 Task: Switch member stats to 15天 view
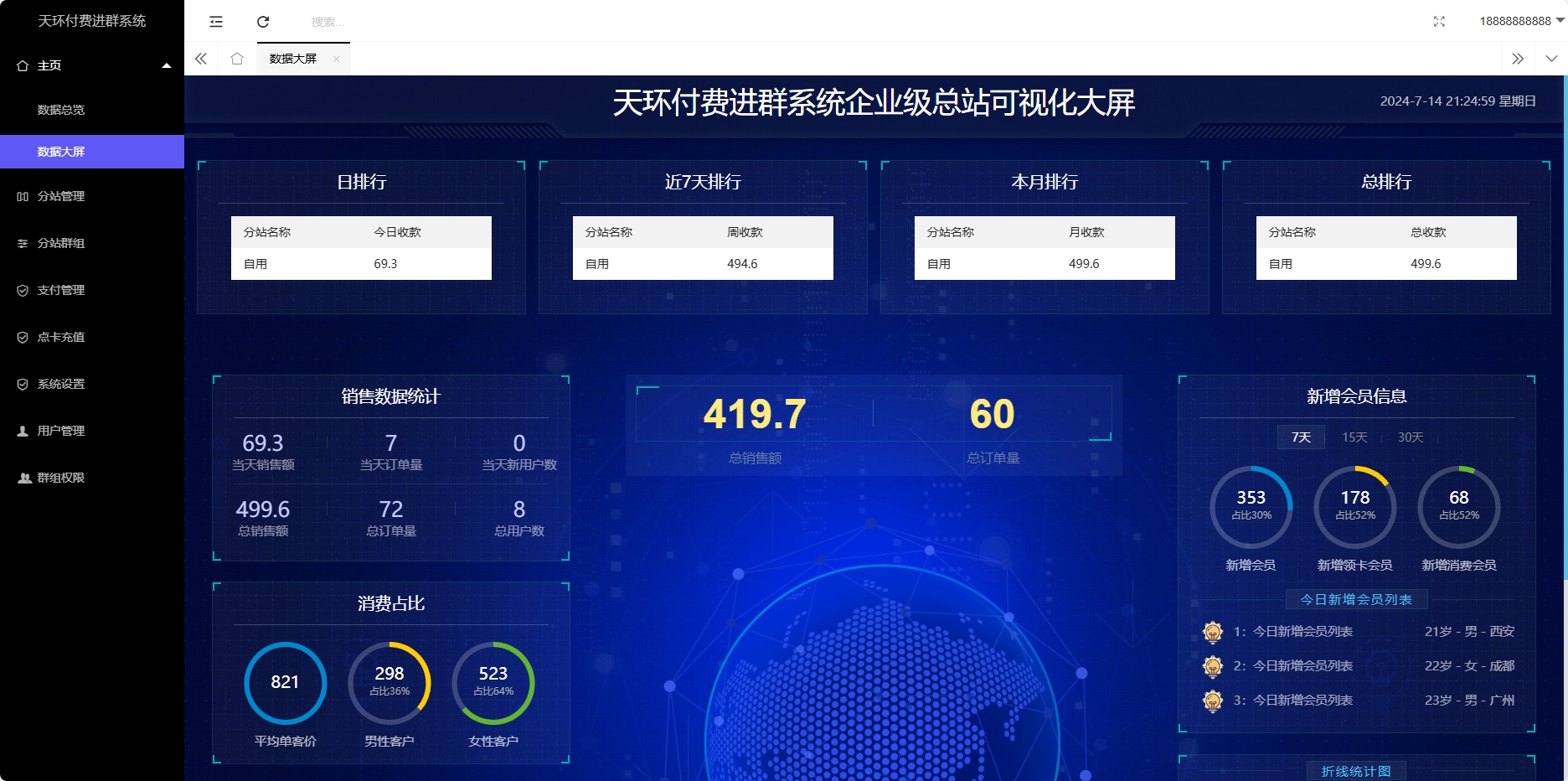tap(1355, 437)
